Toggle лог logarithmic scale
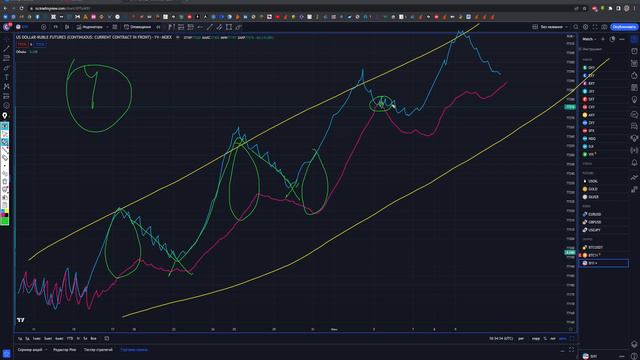This screenshot has height=360, width=640. pos(553,338)
